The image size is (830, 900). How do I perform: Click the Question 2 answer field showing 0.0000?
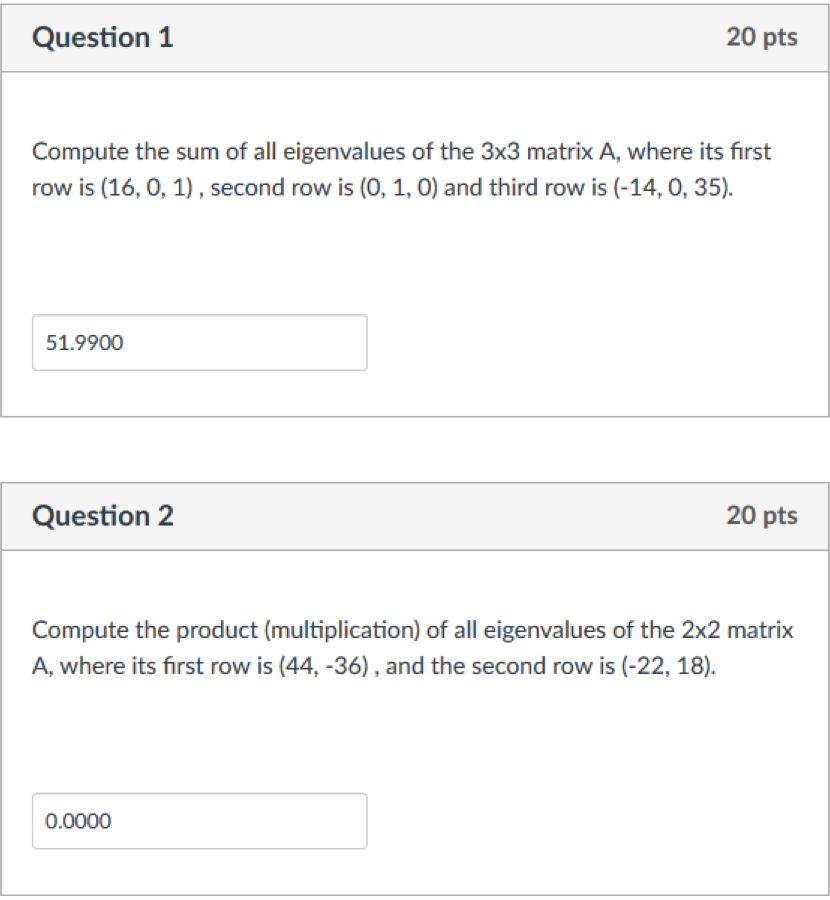tap(199, 821)
